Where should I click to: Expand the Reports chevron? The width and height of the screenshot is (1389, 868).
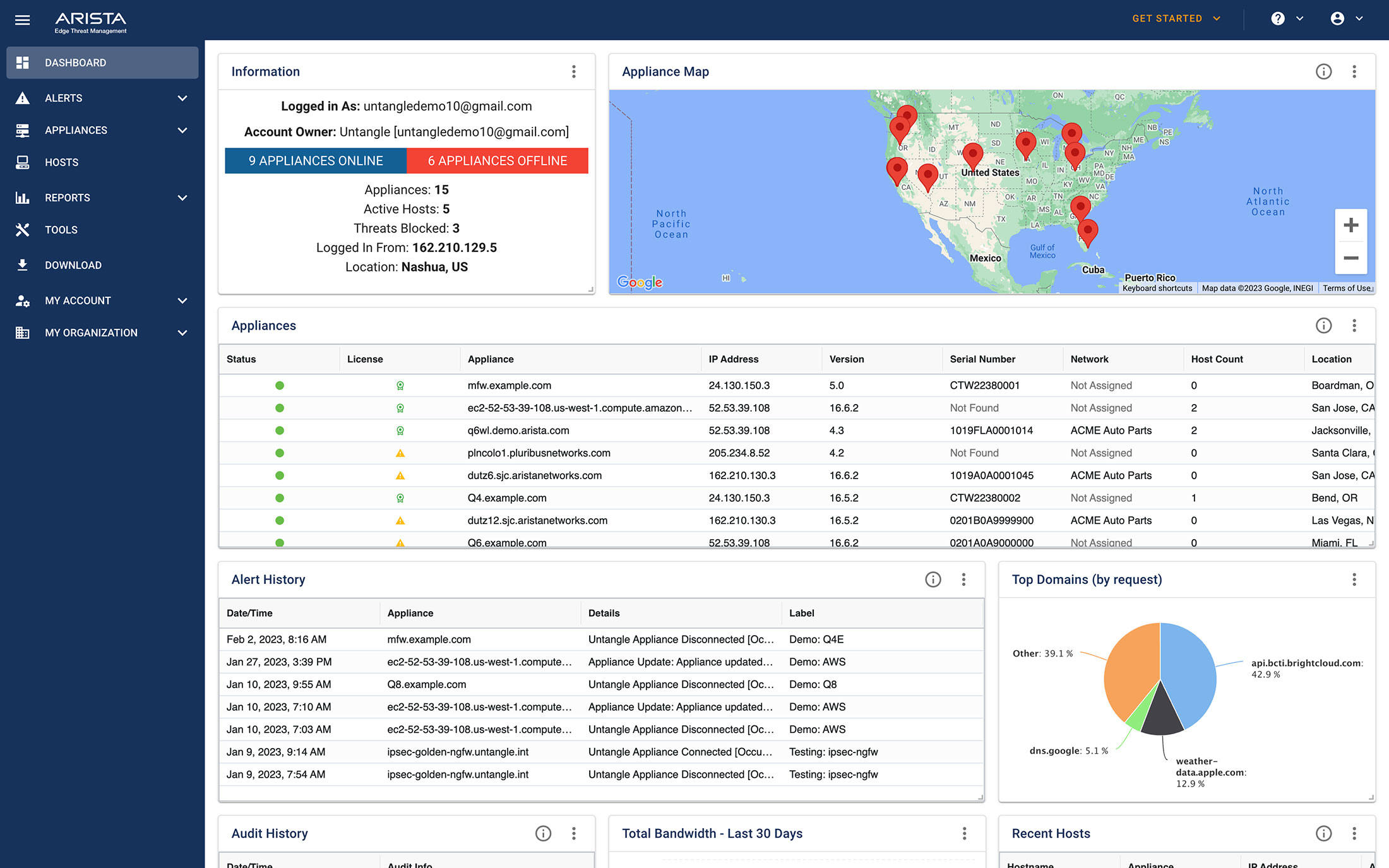(x=182, y=198)
